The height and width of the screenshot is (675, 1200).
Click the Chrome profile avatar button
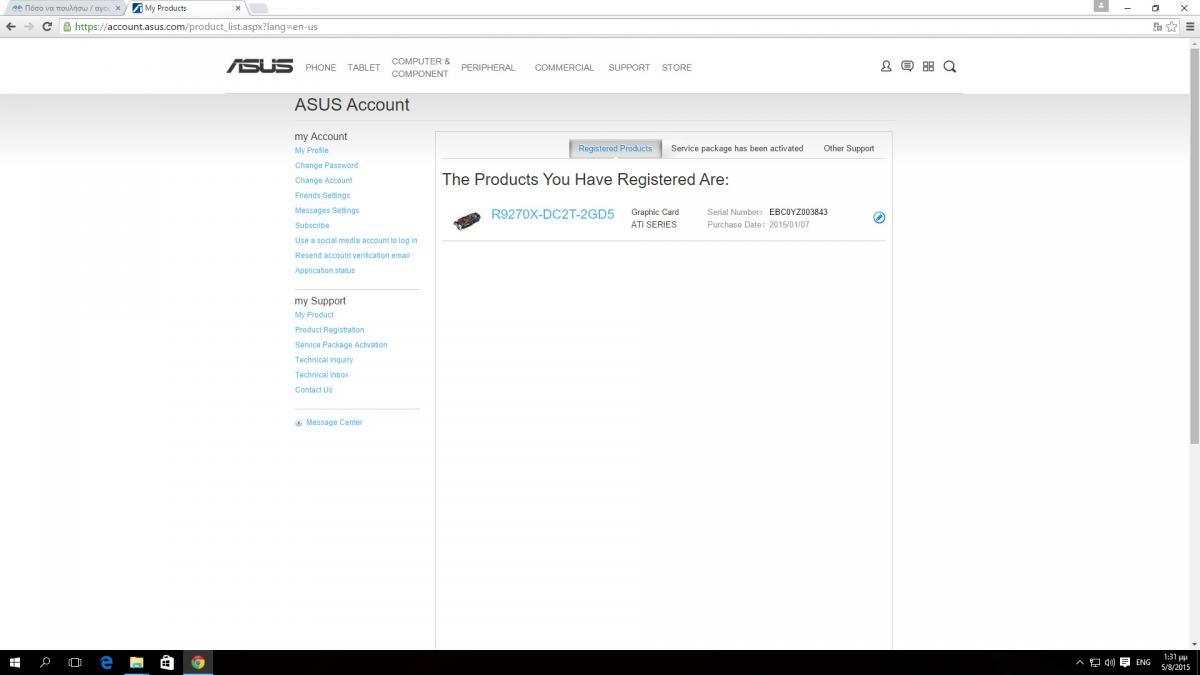[x=1101, y=6]
